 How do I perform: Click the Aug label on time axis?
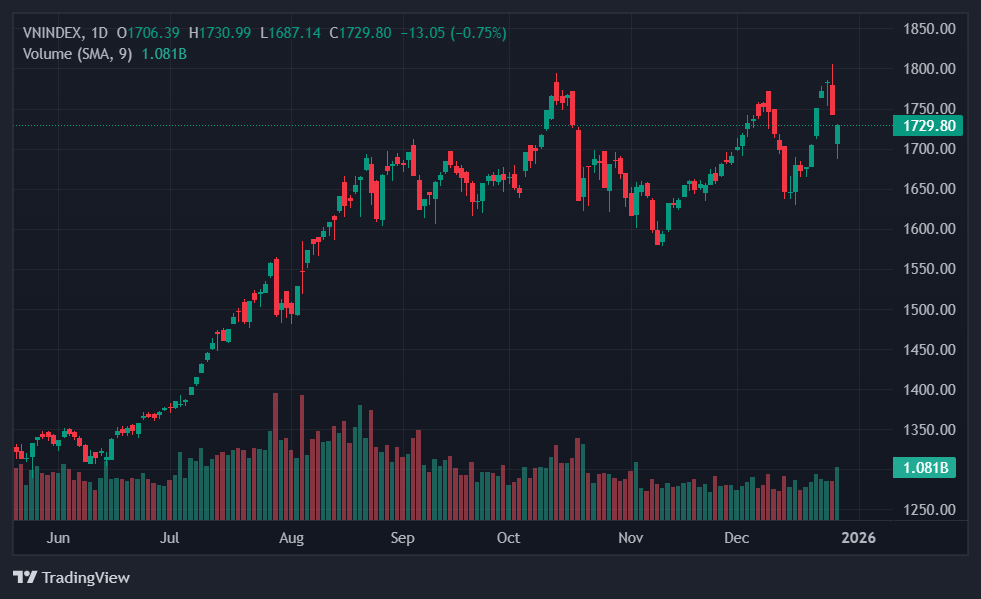291,538
